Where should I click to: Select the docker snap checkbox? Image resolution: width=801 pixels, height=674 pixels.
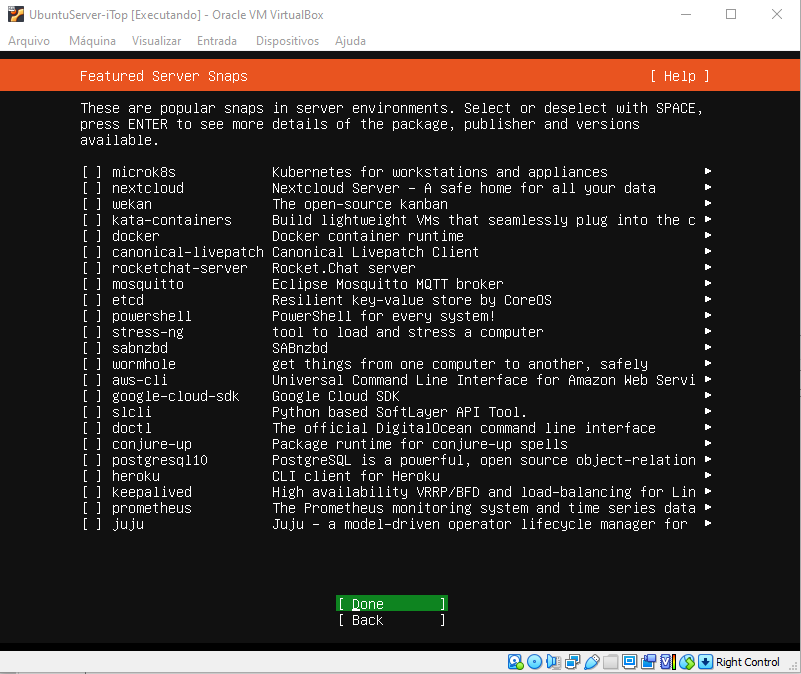pyautogui.click(x=91, y=236)
